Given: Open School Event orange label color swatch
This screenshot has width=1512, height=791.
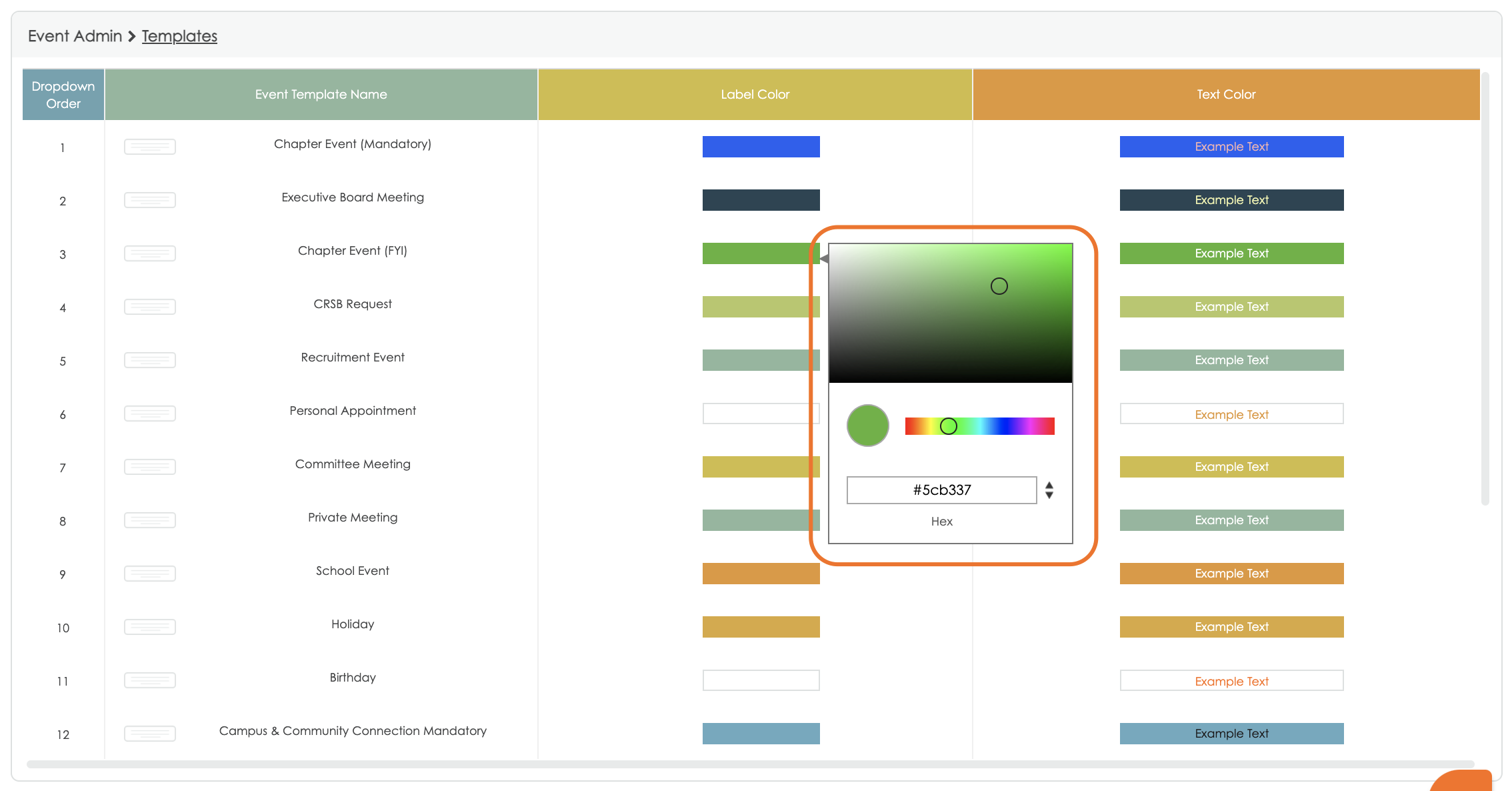Looking at the screenshot, I should [761, 574].
